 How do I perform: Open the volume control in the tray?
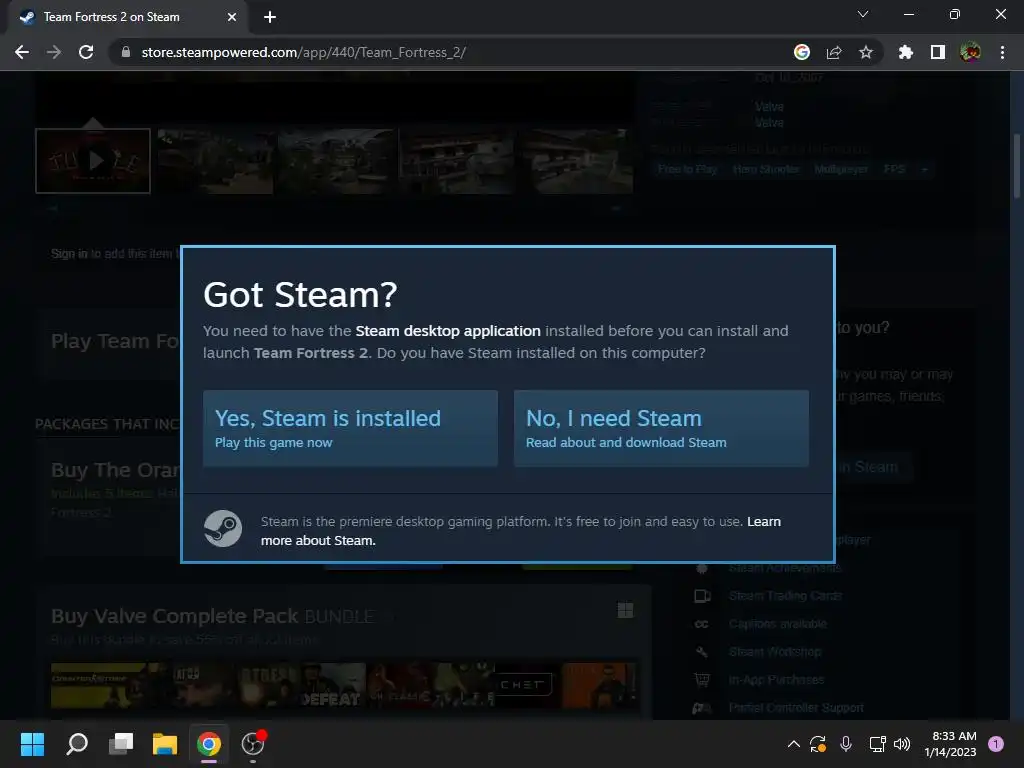pyautogui.click(x=902, y=744)
